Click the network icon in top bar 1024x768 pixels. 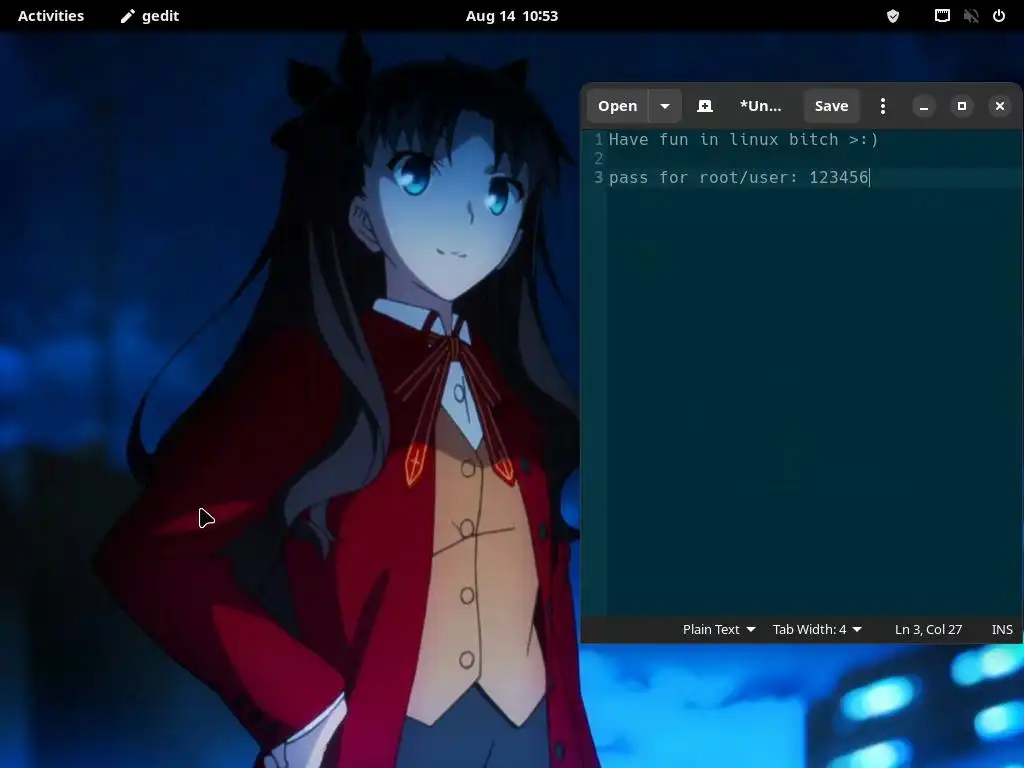coord(942,16)
